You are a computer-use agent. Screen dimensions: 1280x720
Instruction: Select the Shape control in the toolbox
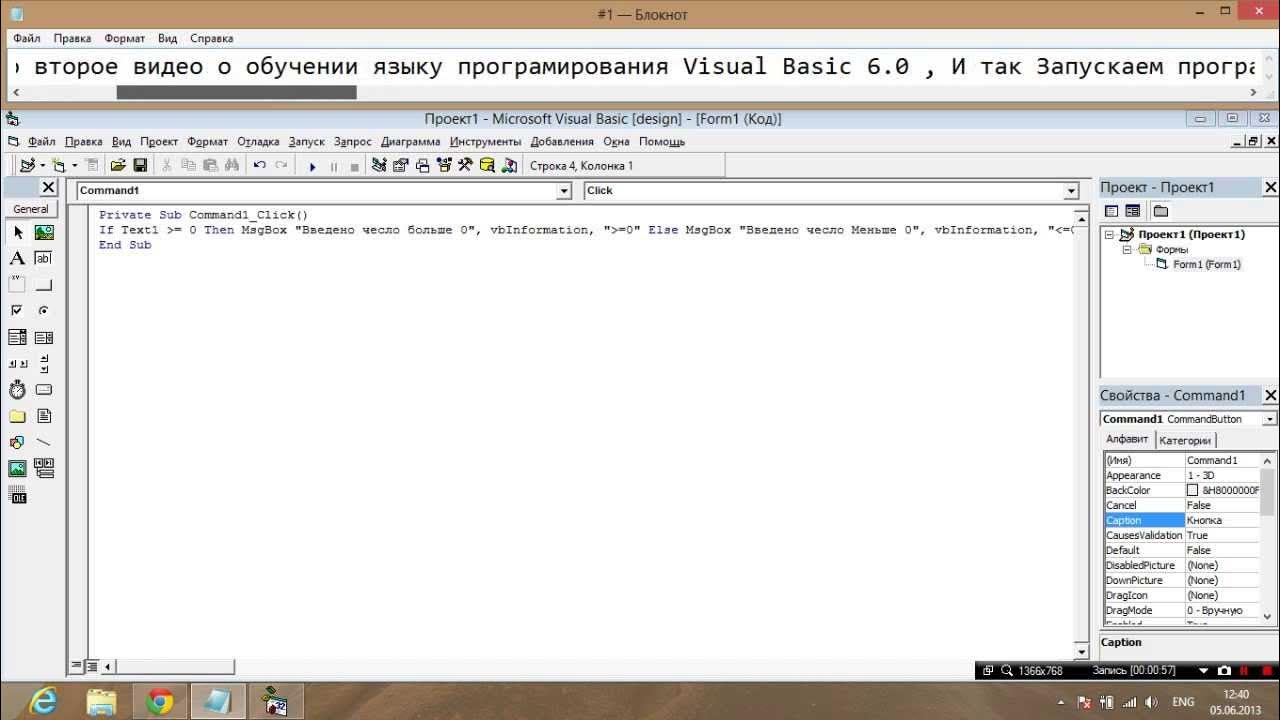(18, 442)
